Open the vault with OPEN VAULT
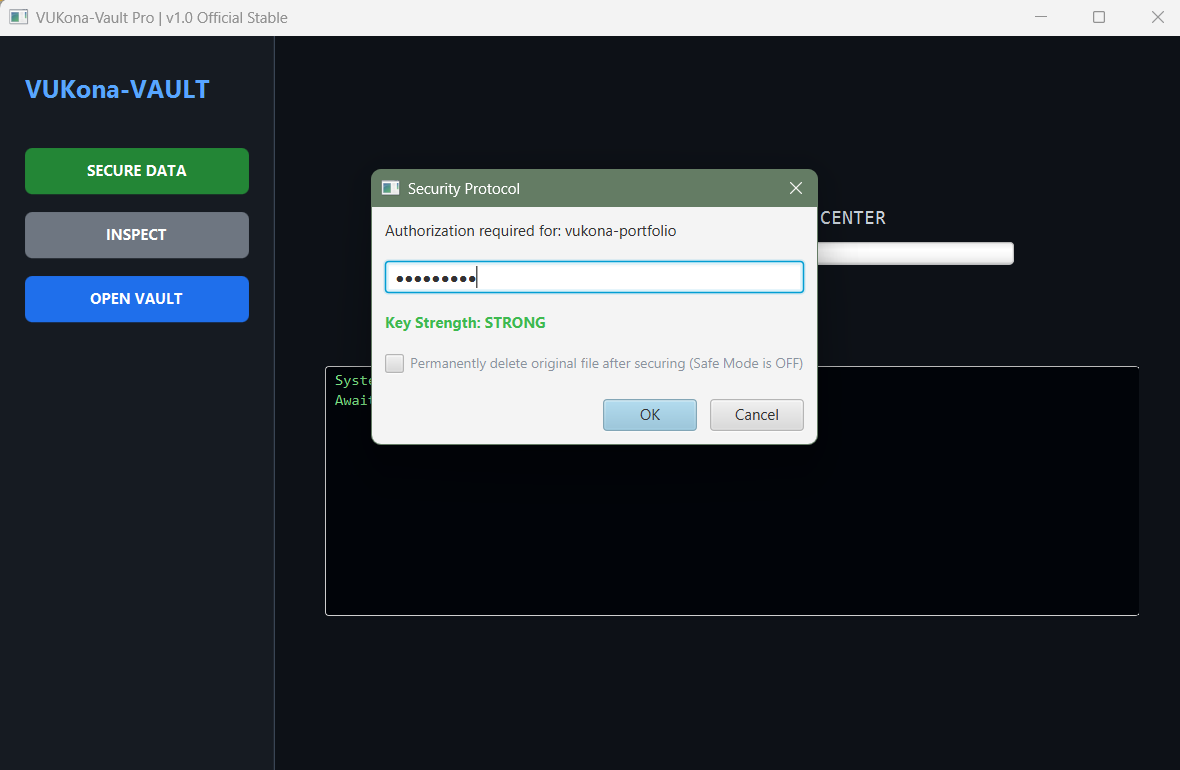 pos(137,299)
